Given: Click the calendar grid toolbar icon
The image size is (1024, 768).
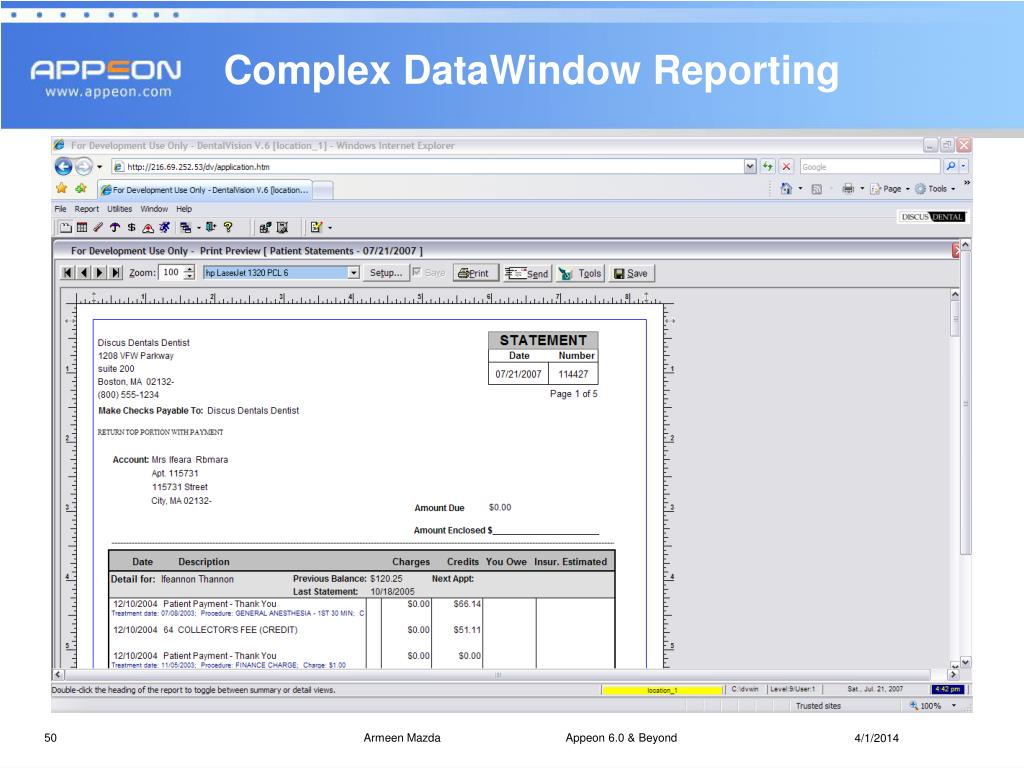Looking at the screenshot, I should (82, 227).
